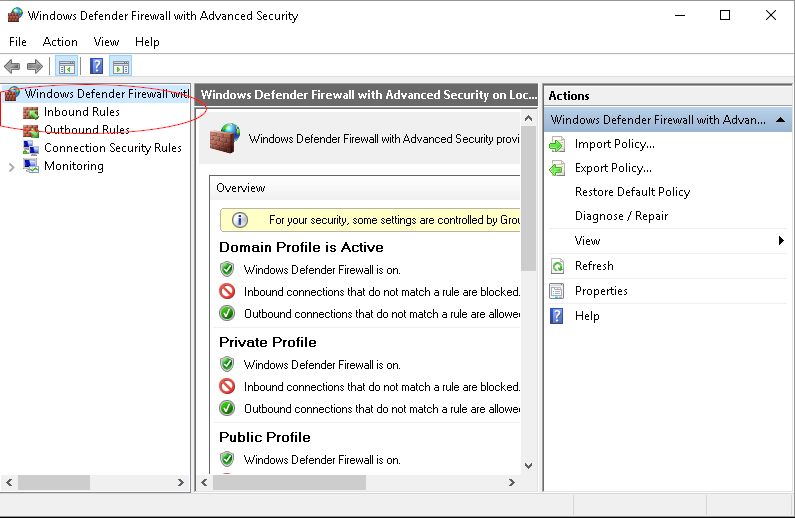This screenshot has width=795, height=518.
Task: Click the Show/Hide Console Tree toolbar icon
Action: point(67,67)
